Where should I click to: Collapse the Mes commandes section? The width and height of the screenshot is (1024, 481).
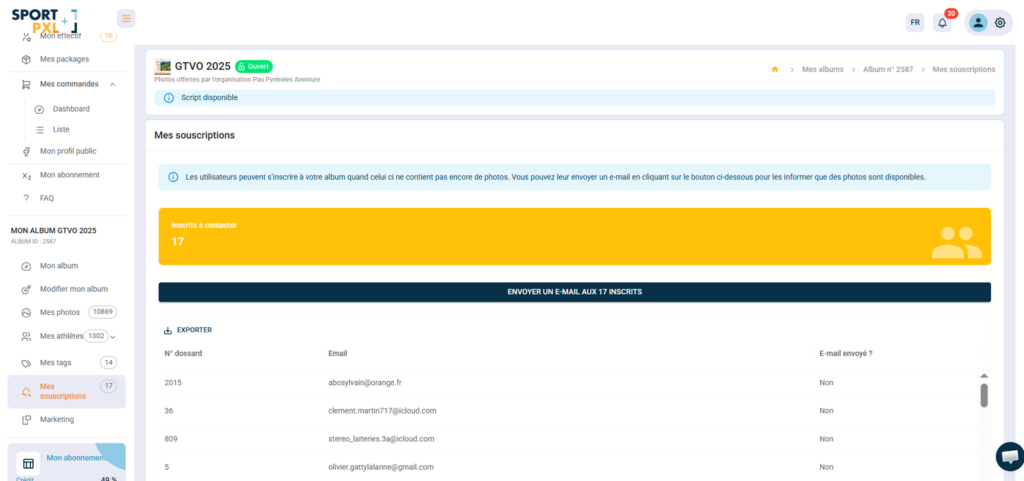(x=112, y=84)
